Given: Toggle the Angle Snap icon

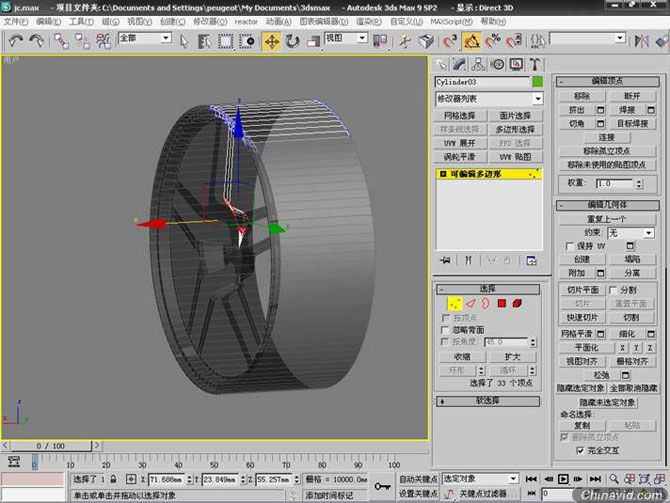Looking at the screenshot, I should (x=472, y=41).
